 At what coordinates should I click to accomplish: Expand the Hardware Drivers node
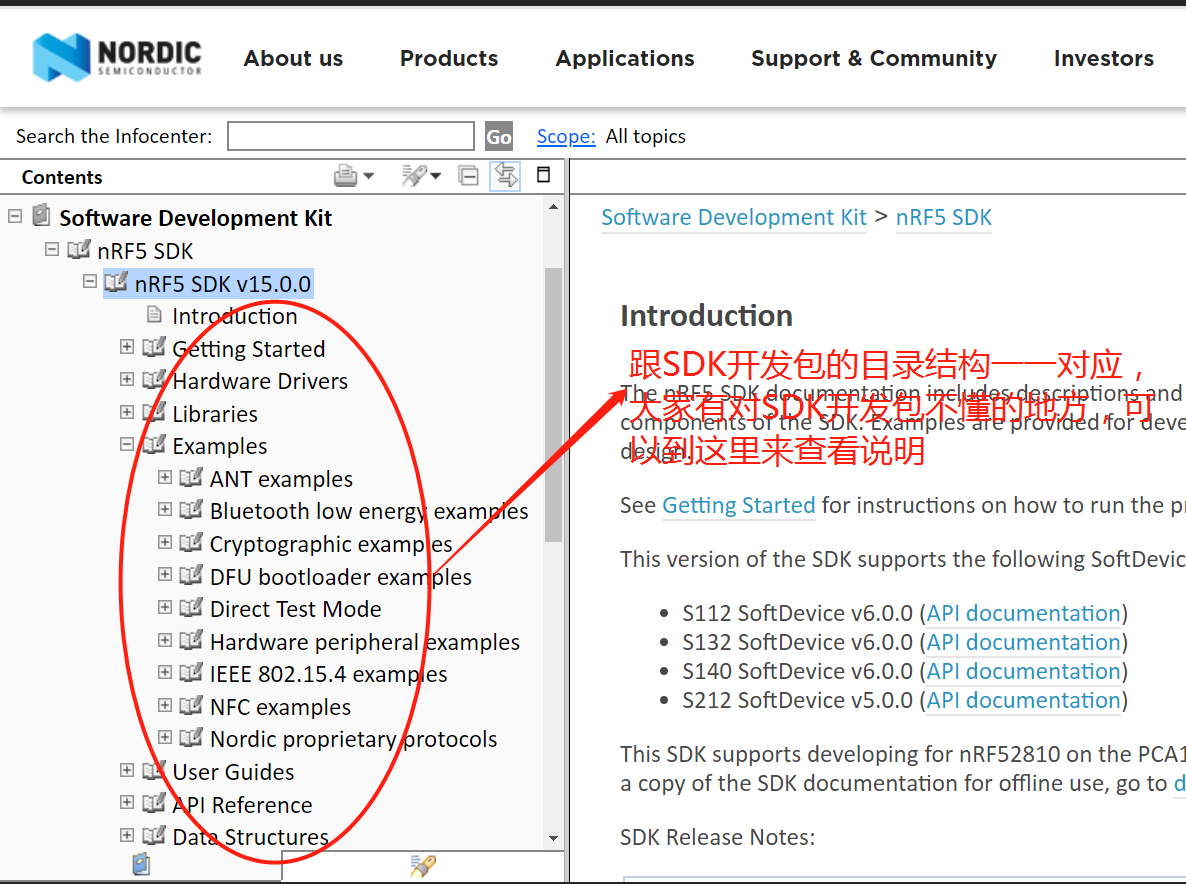[x=127, y=379]
